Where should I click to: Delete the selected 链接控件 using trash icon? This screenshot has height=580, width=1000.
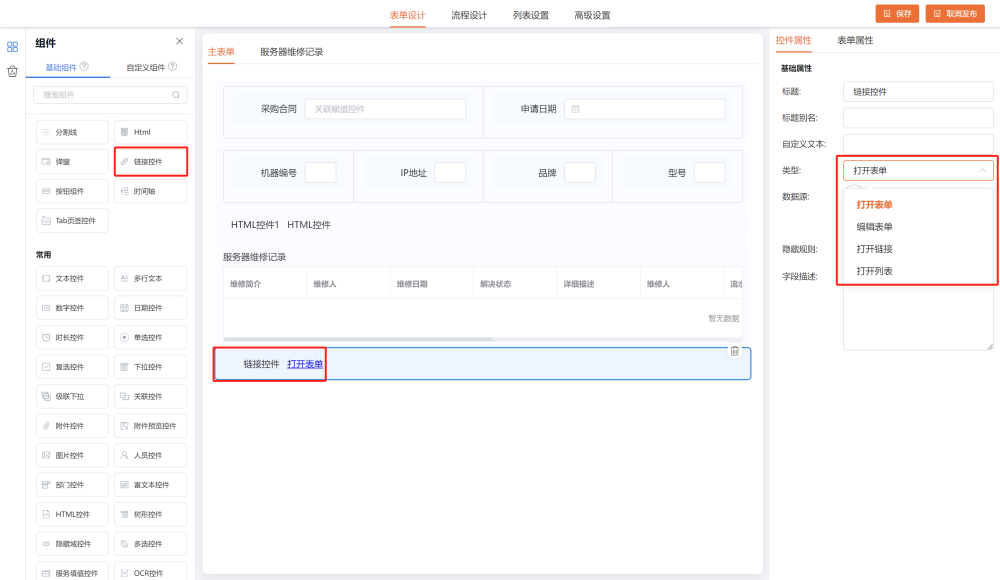(734, 351)
